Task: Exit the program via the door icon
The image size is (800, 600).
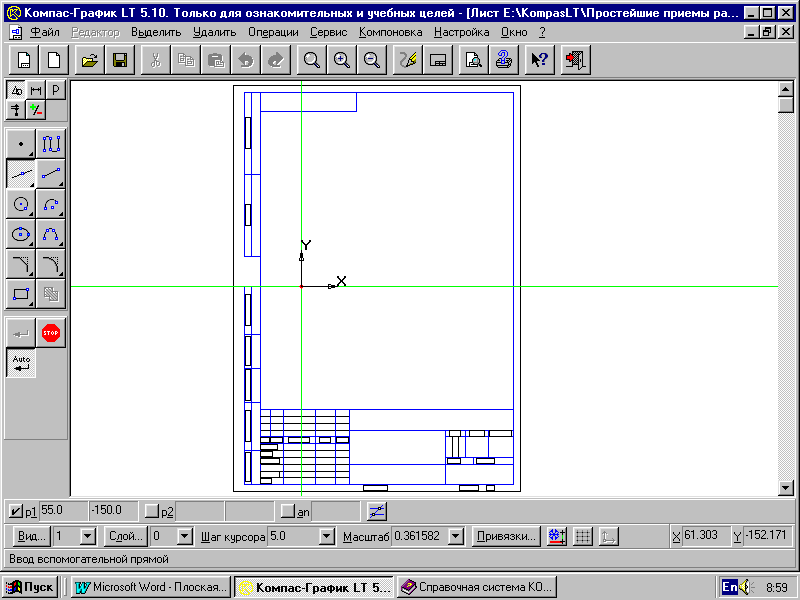Action: tap(576, 60)
